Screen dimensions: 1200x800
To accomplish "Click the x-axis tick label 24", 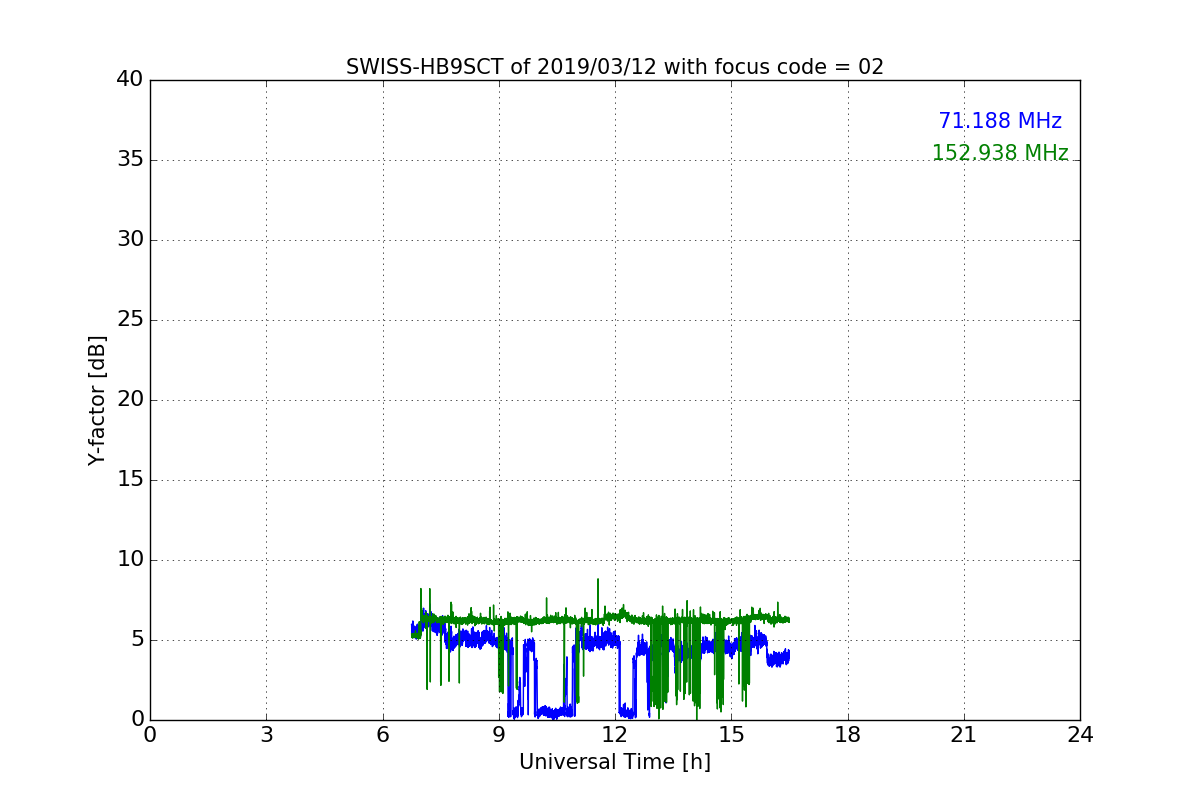I will 1080,735.
